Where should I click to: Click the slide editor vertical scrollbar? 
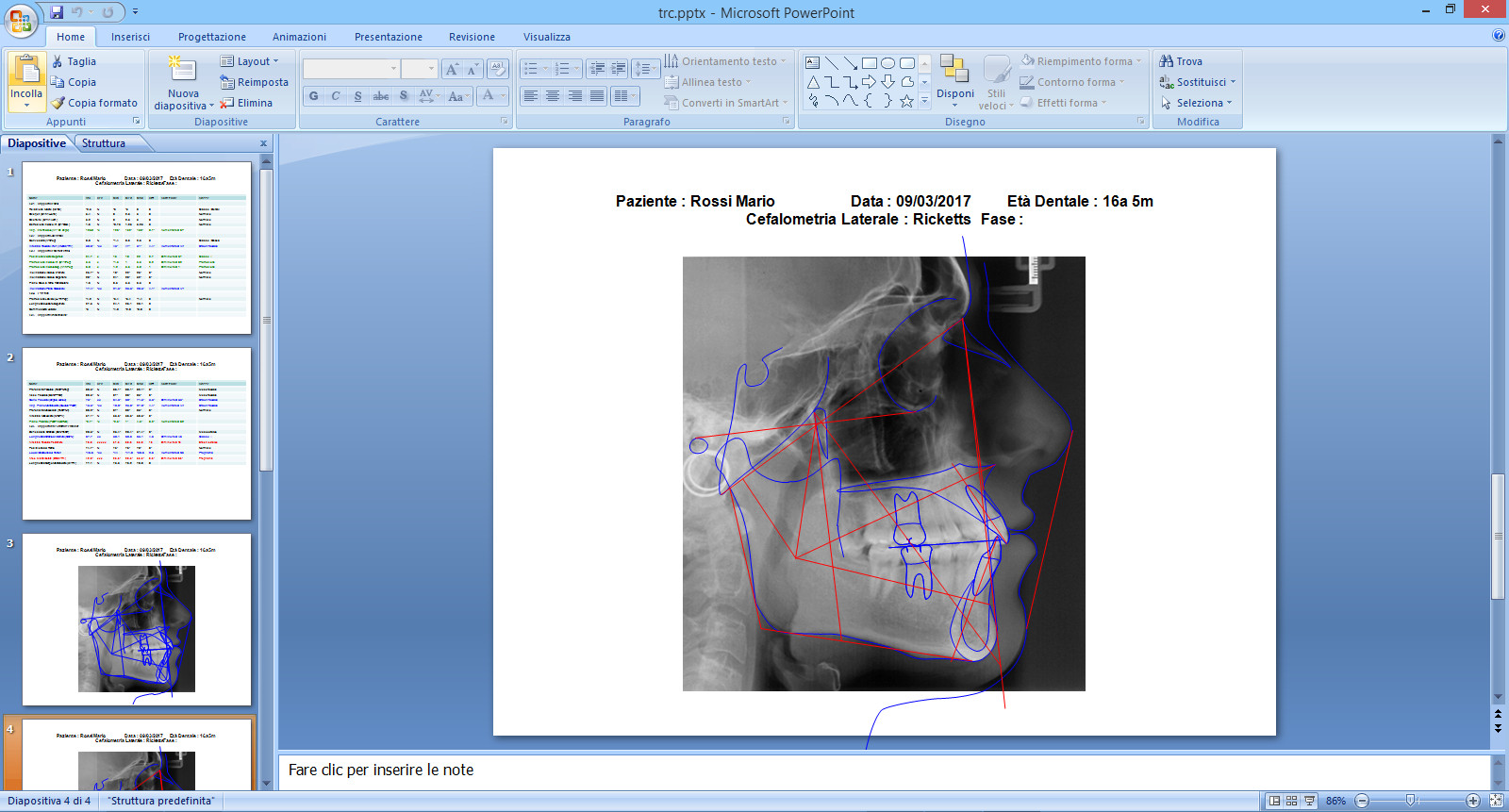click(1498, 536)
